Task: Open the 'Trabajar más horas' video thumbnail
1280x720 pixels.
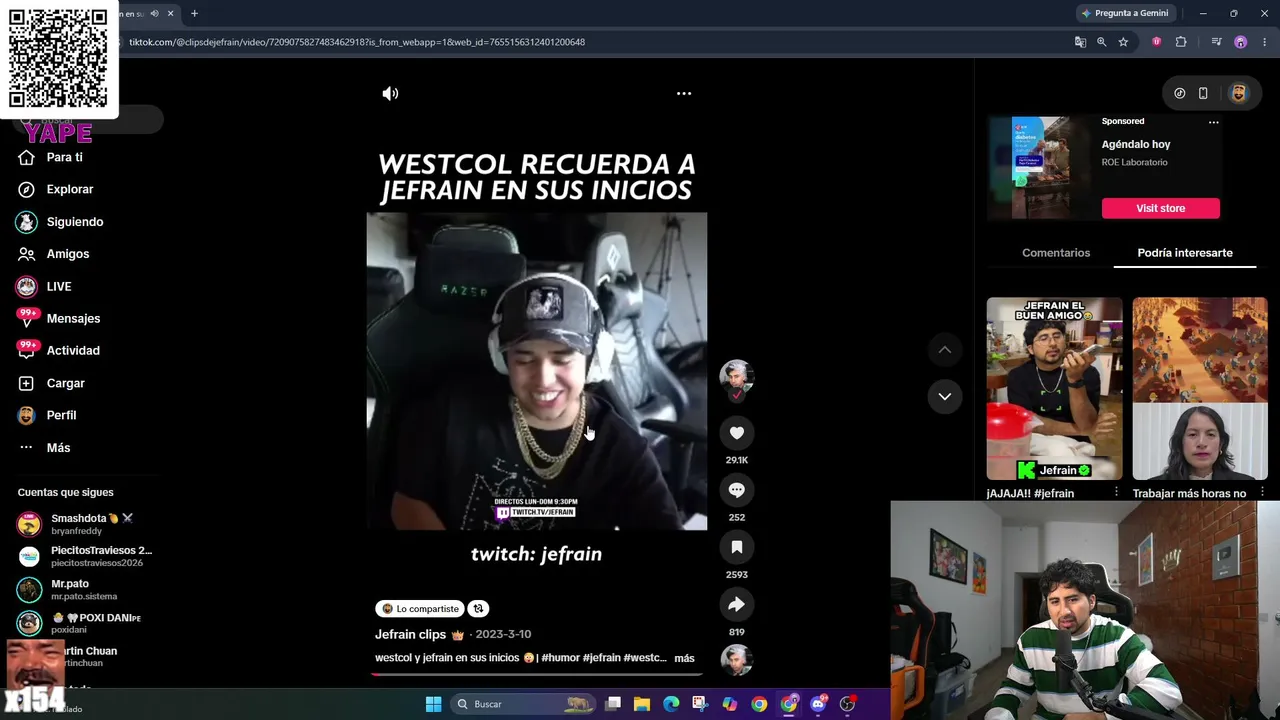Action: 1200,388
